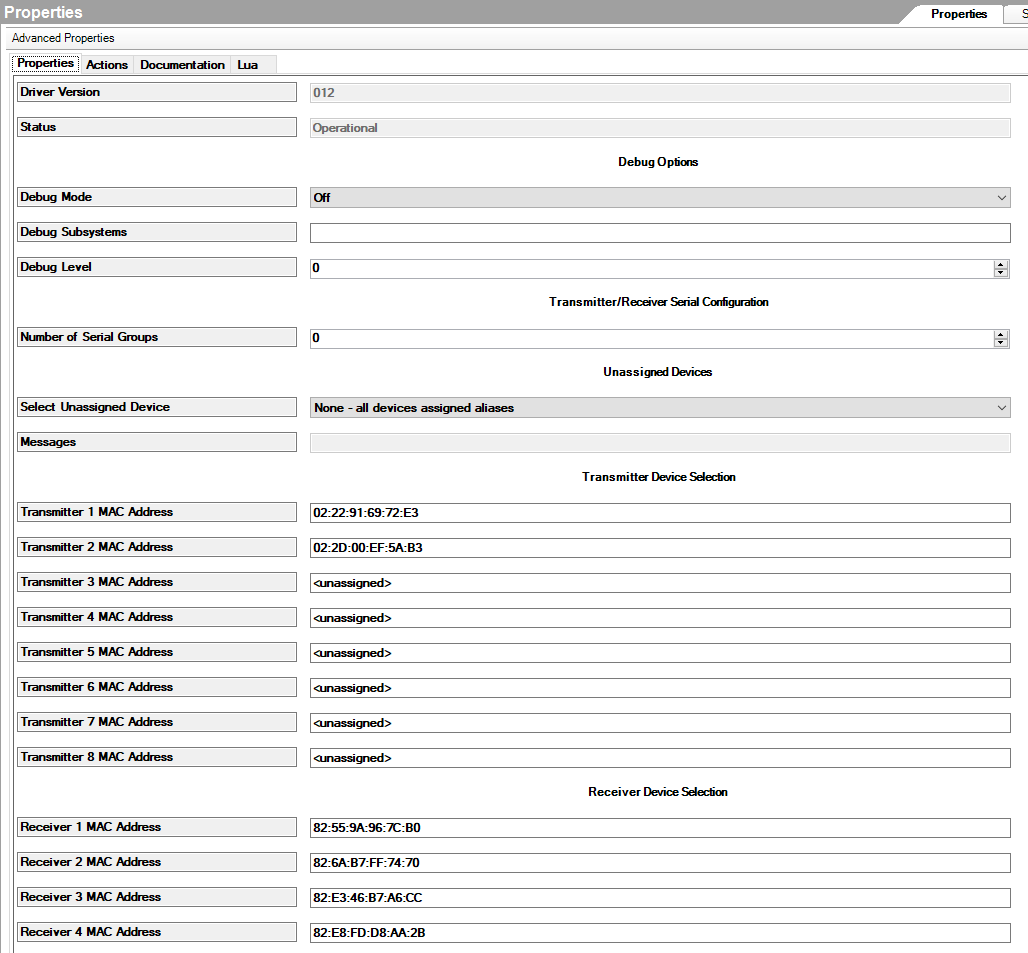This screenshot has height=953, width=1028.
Task: Click Transmitter 8 MAC Address unassigned field
Action: 660,758
